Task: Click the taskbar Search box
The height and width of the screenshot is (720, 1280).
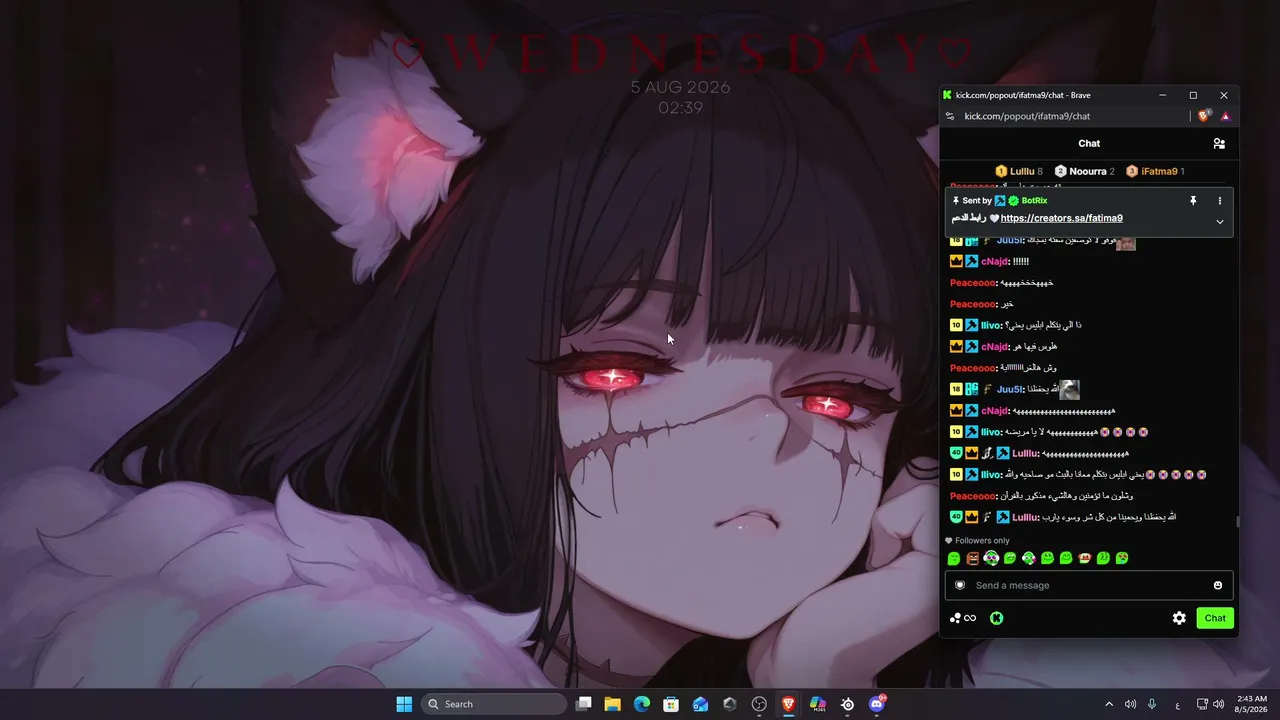Action: pos(494,704)
